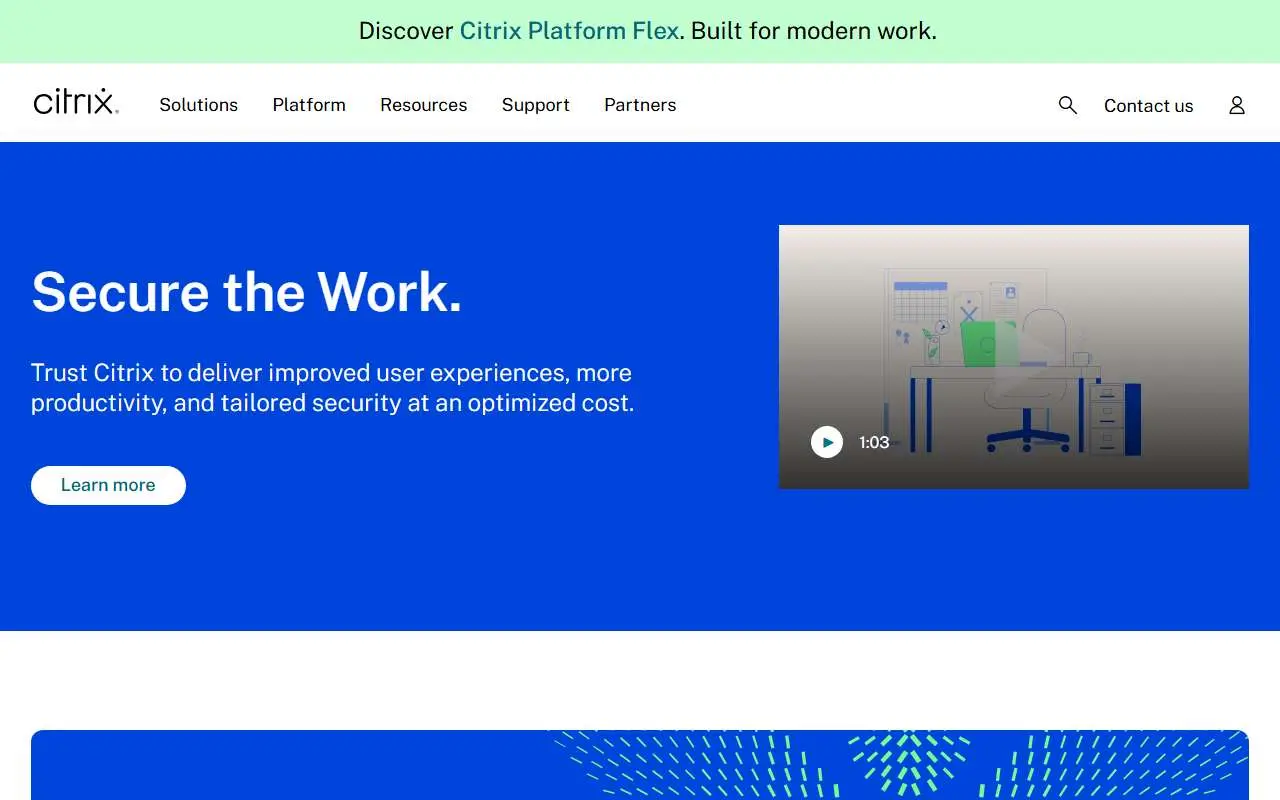Follow the Citrix Platform Flex link
This screenshot has height=800, width=1280.
pos(569,31)
